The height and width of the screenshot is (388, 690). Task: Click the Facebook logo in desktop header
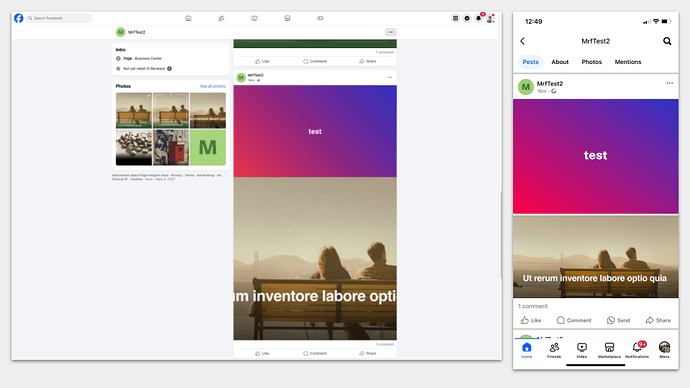18,18
